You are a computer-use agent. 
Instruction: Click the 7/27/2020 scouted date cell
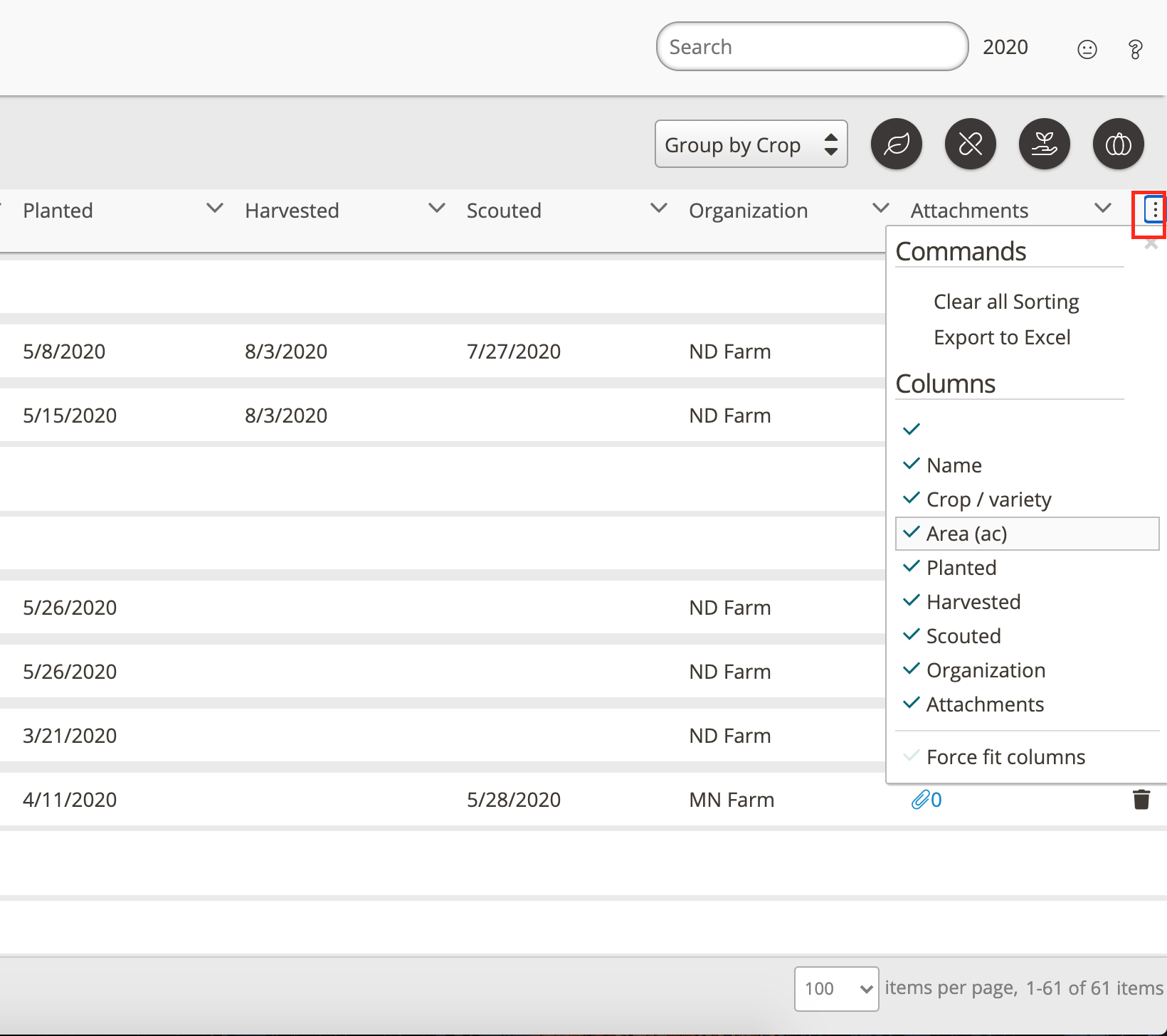click(514, 351)
